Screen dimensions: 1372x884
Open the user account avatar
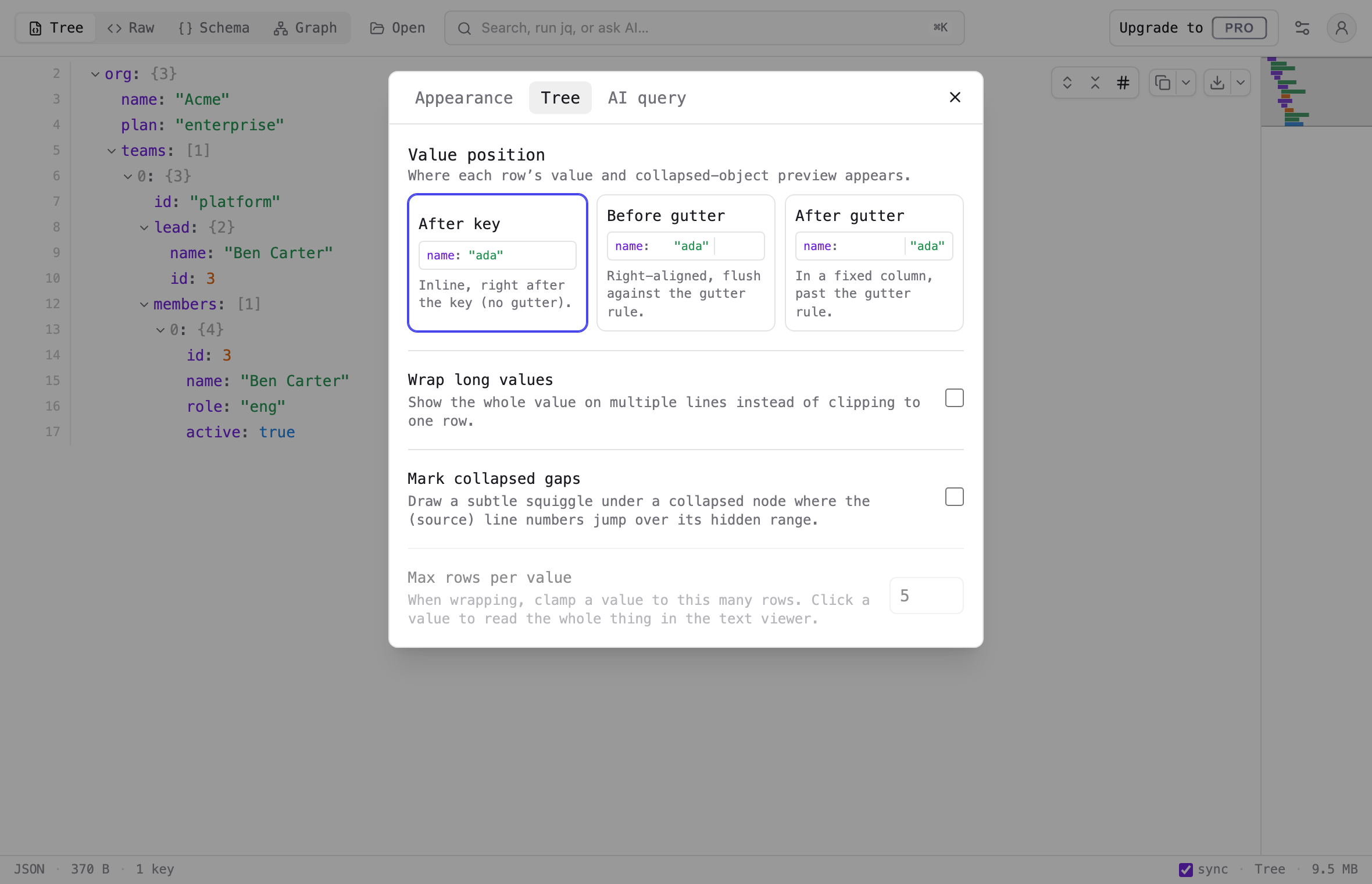pos(1342,28)
